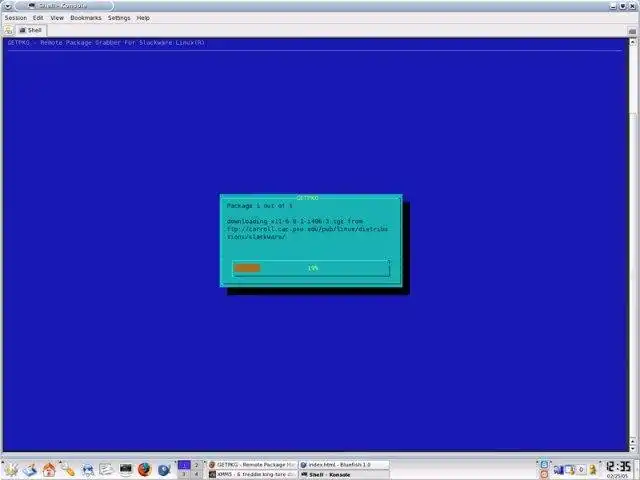Switch to virtual desktop 1
The height and width of the screenshot is (480, 640).
click(x=184, y=465)
